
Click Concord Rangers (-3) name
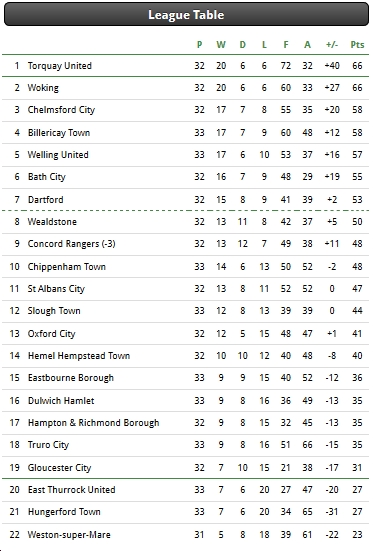click(72, 244)
